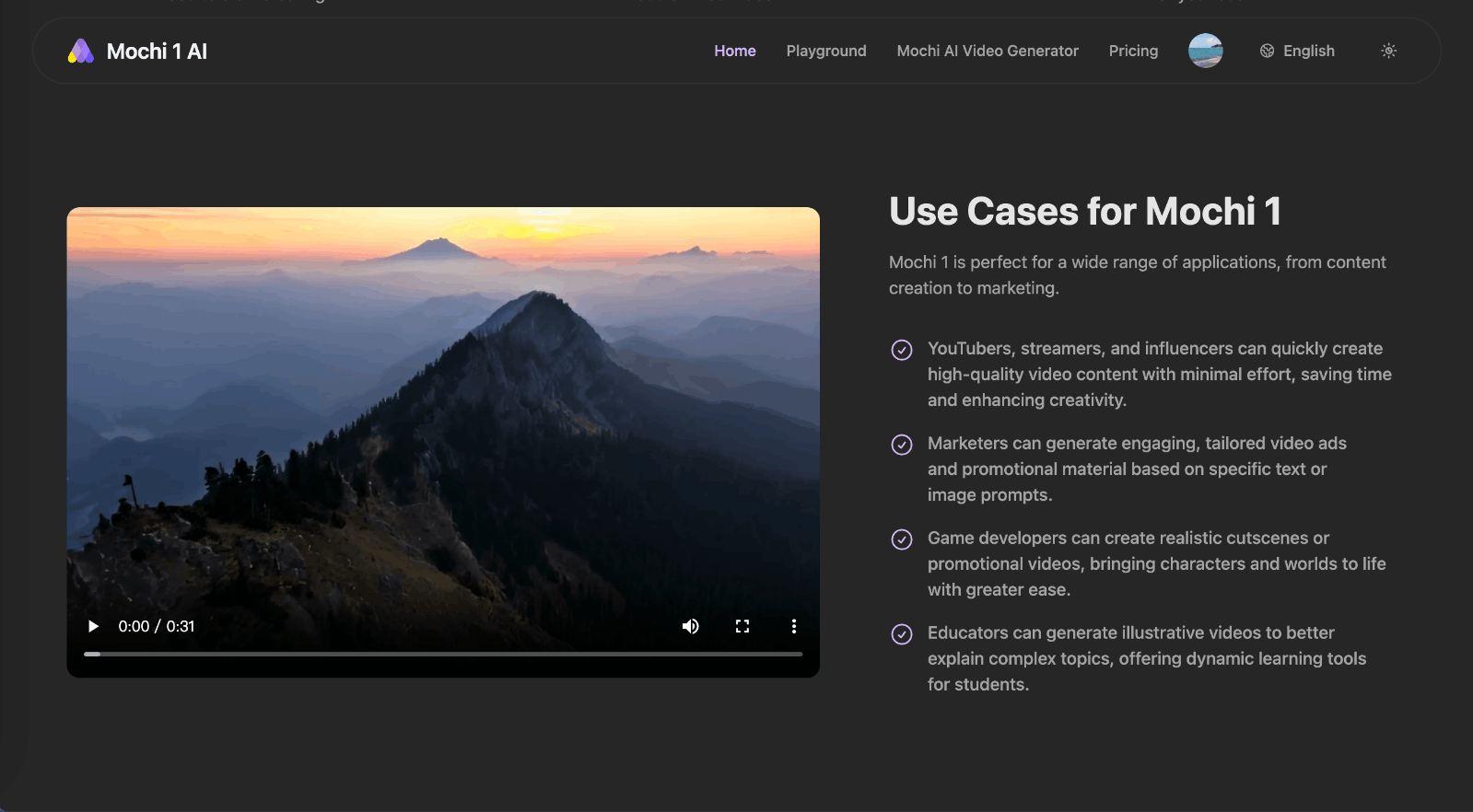Click the checkmark icon beside YouTubers item
Viewport: 1473px width, 812px height.
[902, 350]
